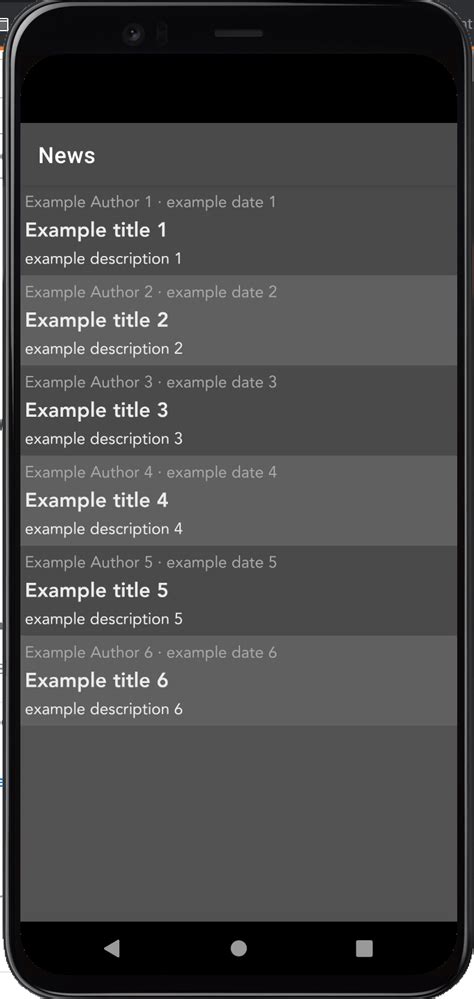Tap the Android home circle icon

[x=239, y=949]
